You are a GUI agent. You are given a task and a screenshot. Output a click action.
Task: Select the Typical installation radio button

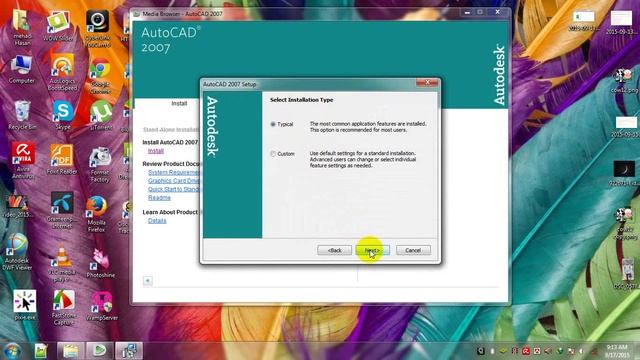click(273, 124)
